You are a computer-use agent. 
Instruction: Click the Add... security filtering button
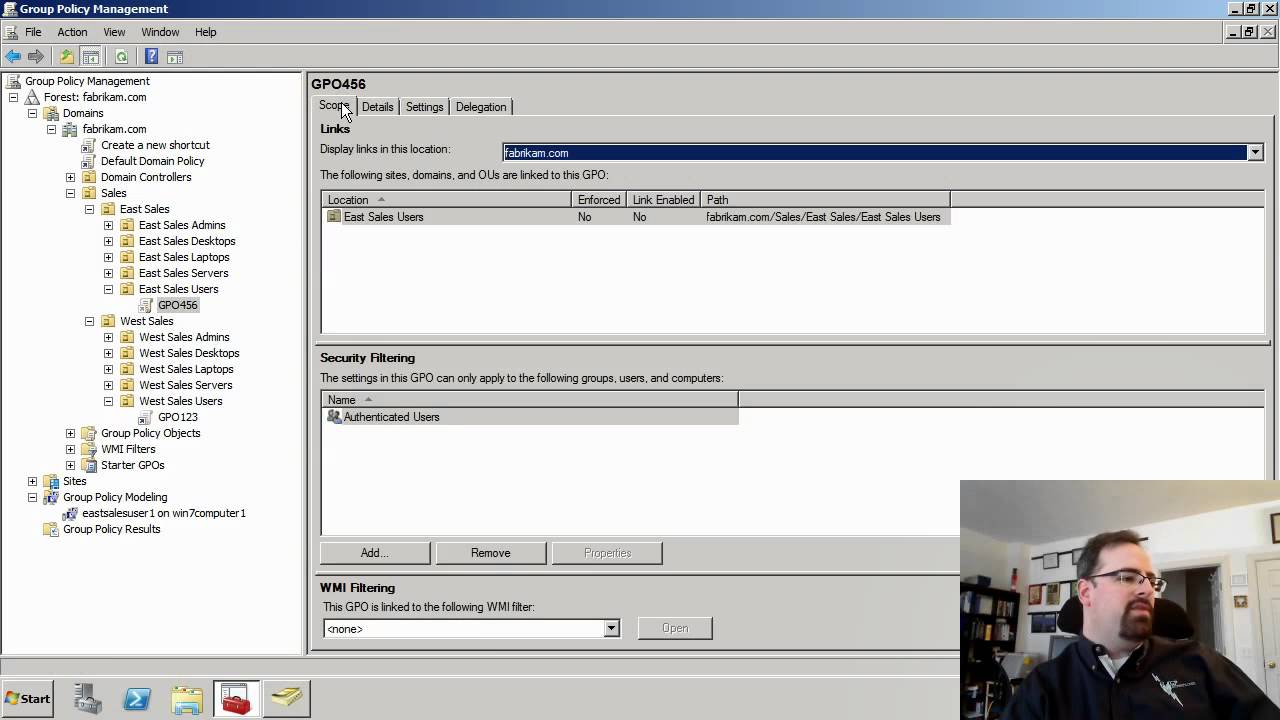tap(375, 553)
